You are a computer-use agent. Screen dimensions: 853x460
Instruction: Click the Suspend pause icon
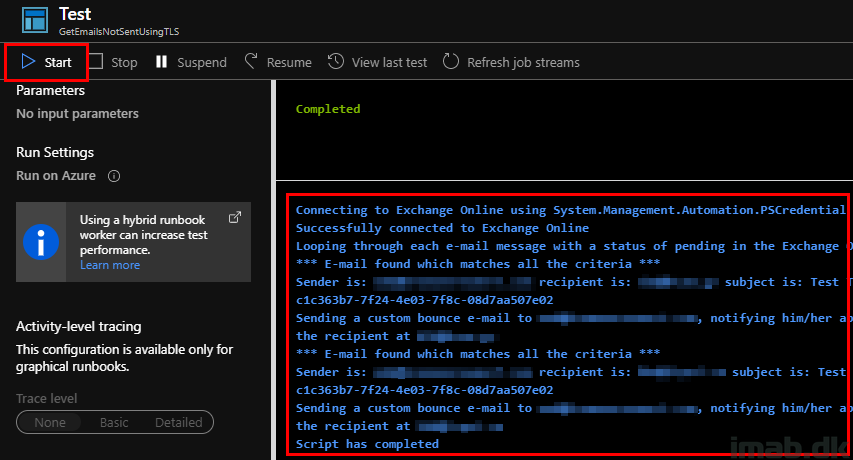tap(162, 61)
